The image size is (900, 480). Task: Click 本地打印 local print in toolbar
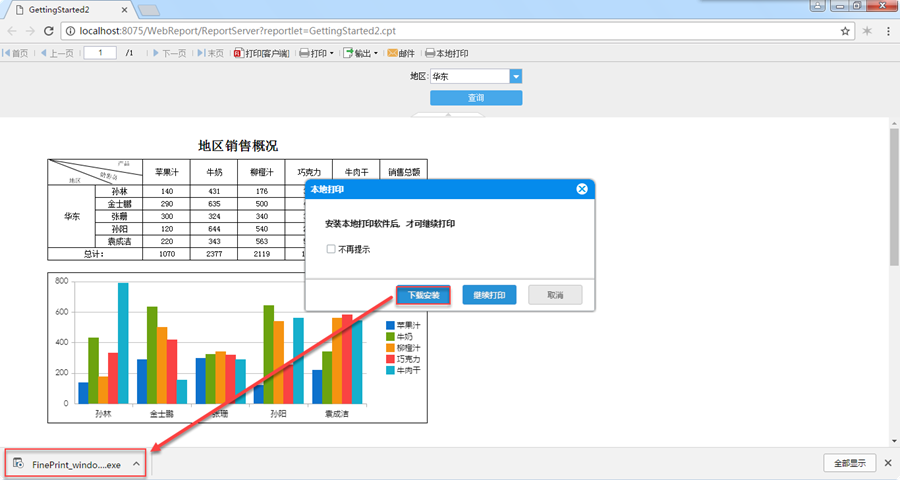(x=447, y=53)
